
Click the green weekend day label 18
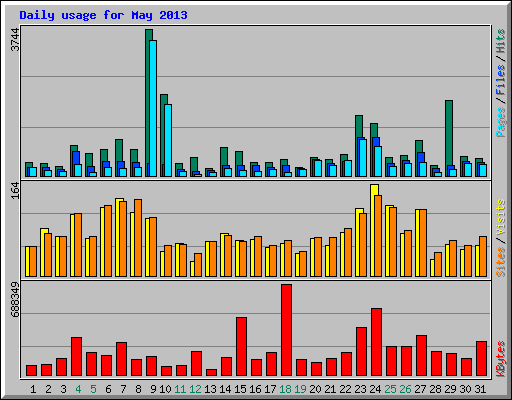(x=285, y=389)
